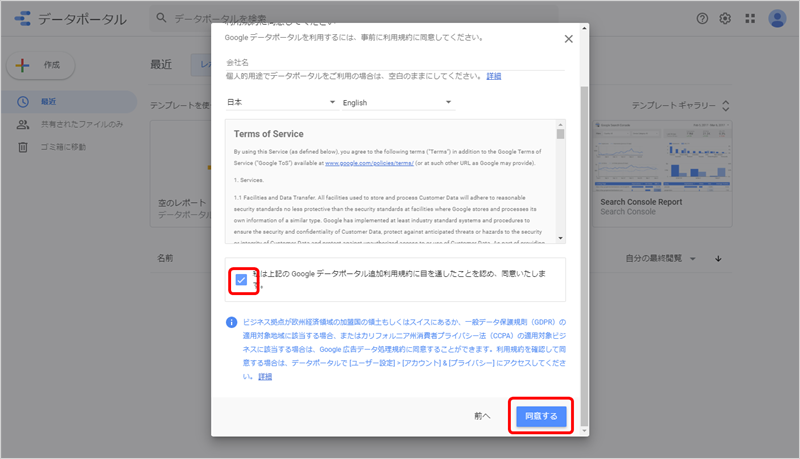
Task: Click the 会社名 input field
Action: pos(395,62)
